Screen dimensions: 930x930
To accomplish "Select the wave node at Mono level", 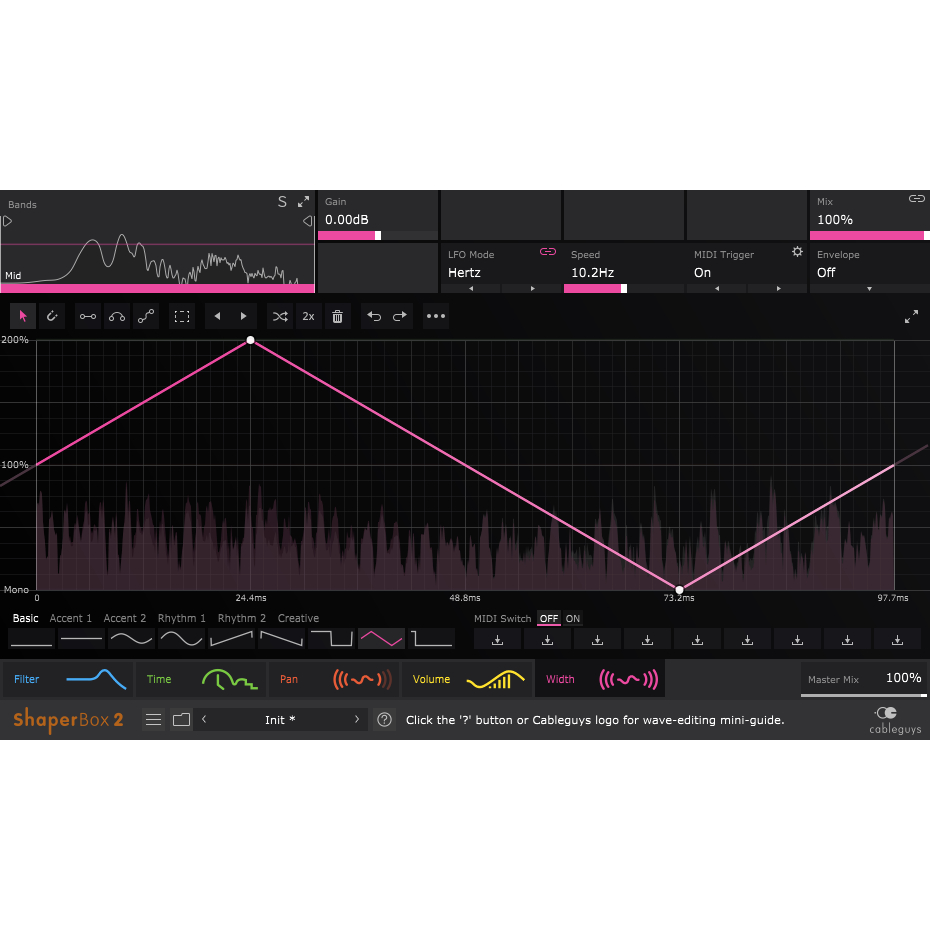I will point(680,590).
